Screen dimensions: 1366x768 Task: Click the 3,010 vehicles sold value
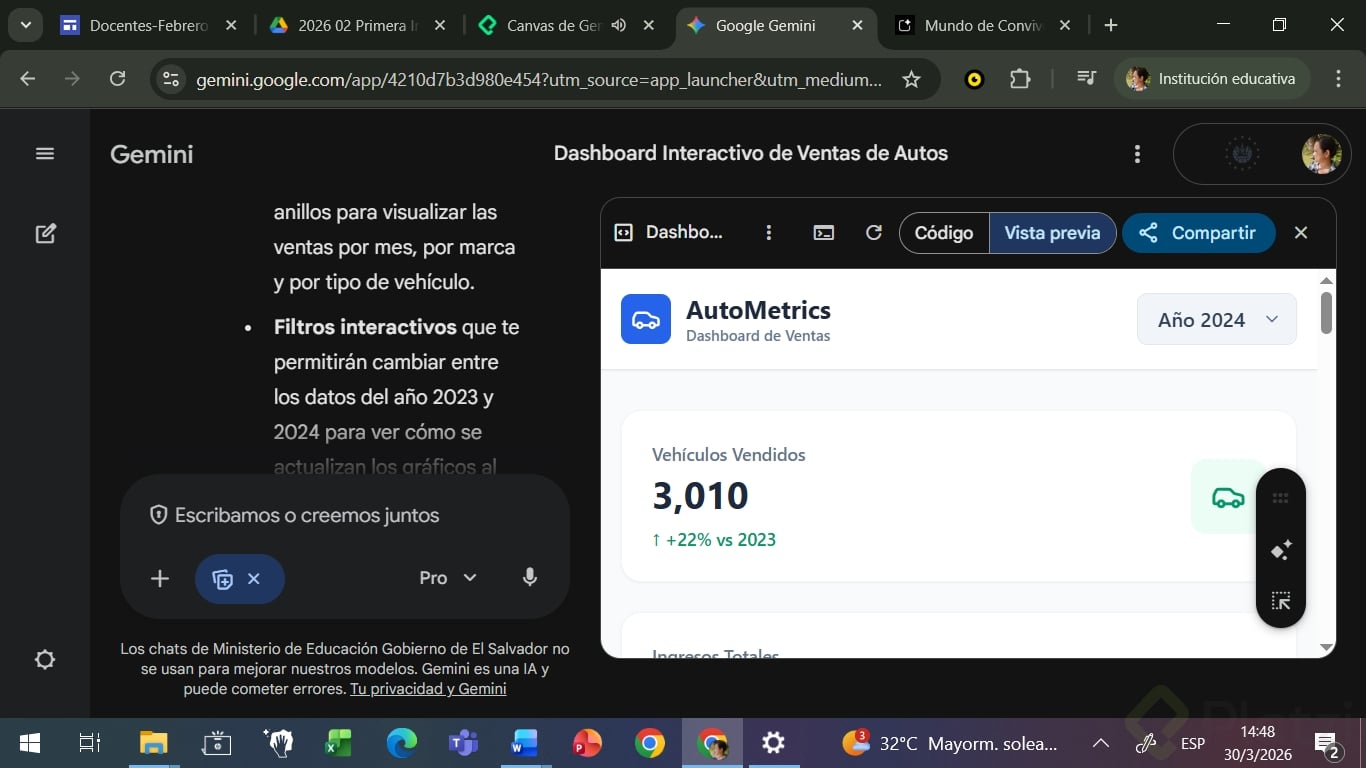[x=700, y=496]
